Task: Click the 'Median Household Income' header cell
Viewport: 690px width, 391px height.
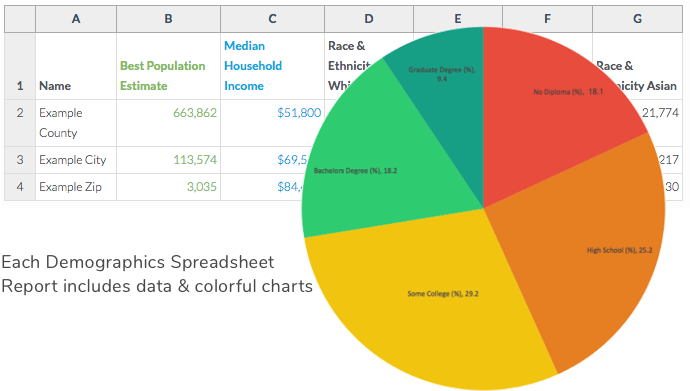Action: [272, 66]
